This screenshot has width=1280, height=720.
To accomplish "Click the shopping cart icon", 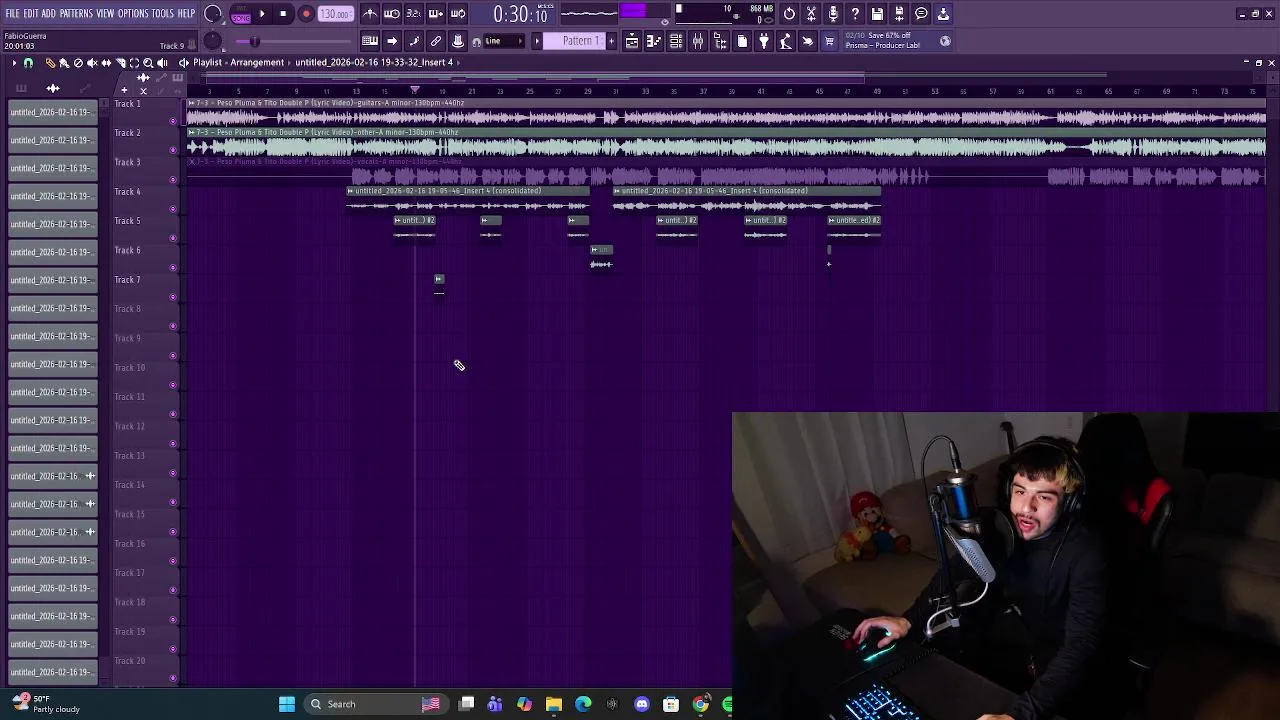I will coord(829,41).
